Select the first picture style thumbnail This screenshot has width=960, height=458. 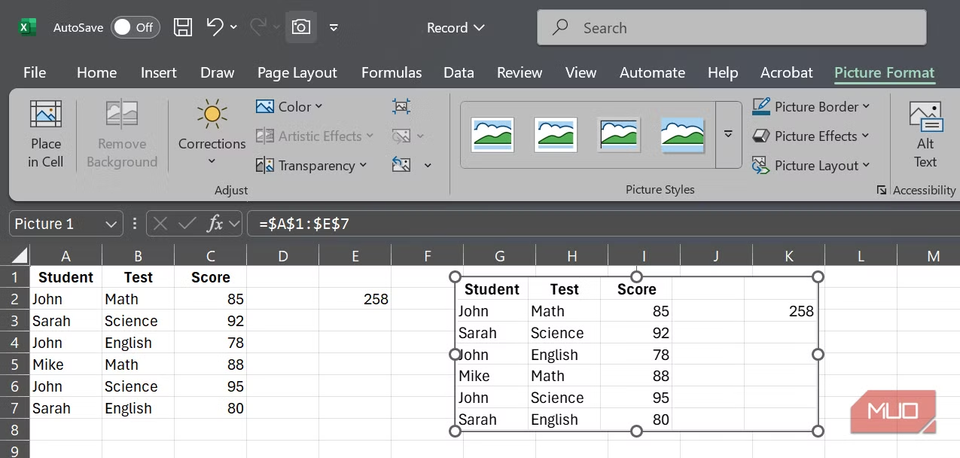[493, 134]
